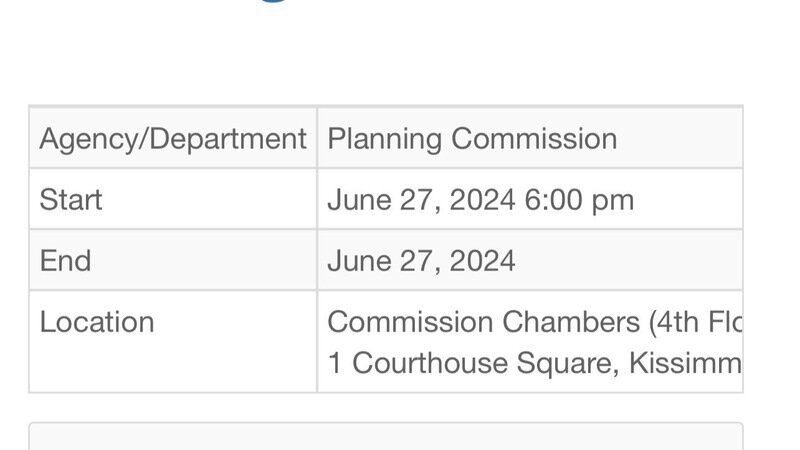Select the Planning Commission value
The image size is (800, 450).
[472, 139]
